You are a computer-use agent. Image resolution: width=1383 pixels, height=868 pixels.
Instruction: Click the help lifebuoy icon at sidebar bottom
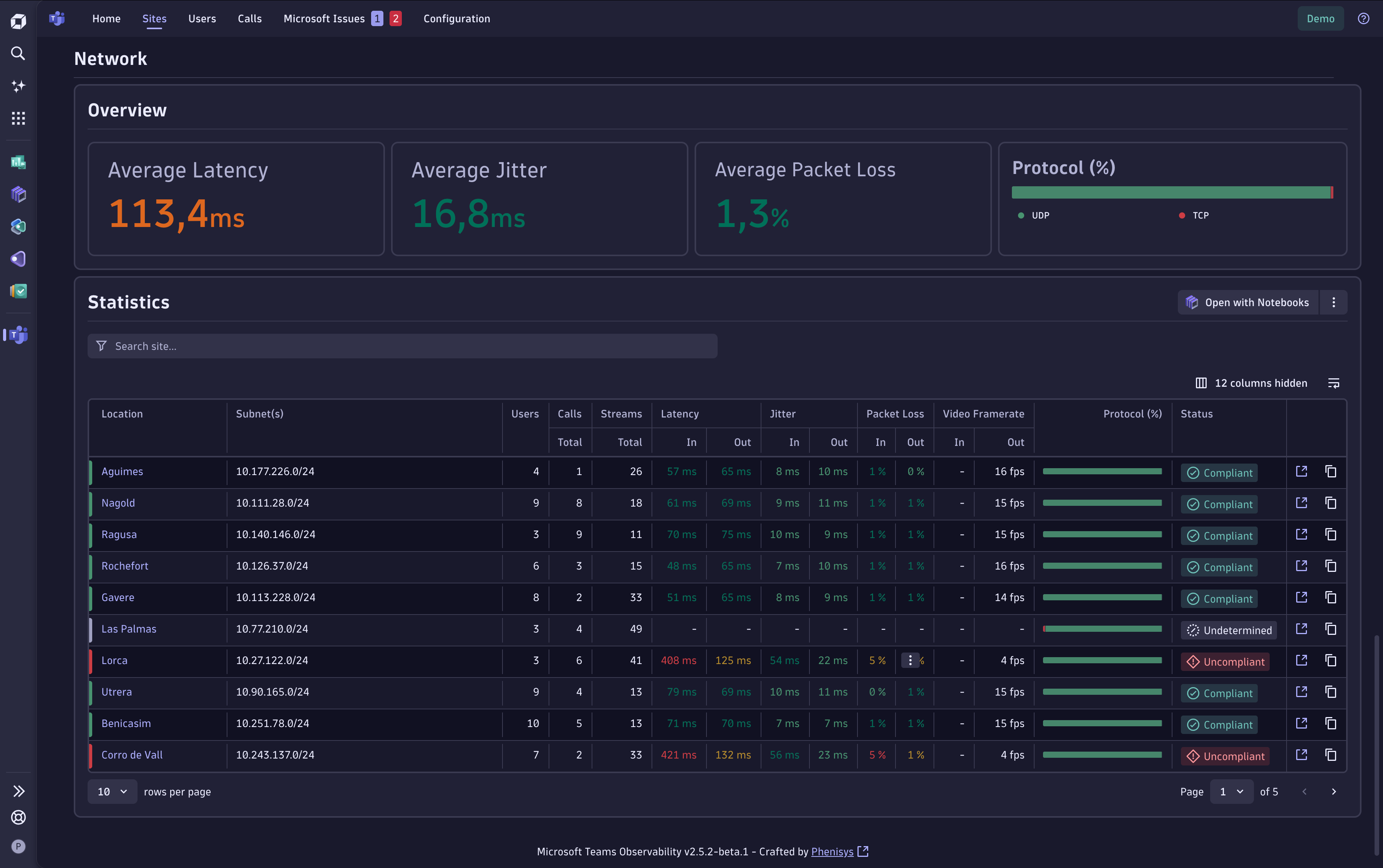18,817
